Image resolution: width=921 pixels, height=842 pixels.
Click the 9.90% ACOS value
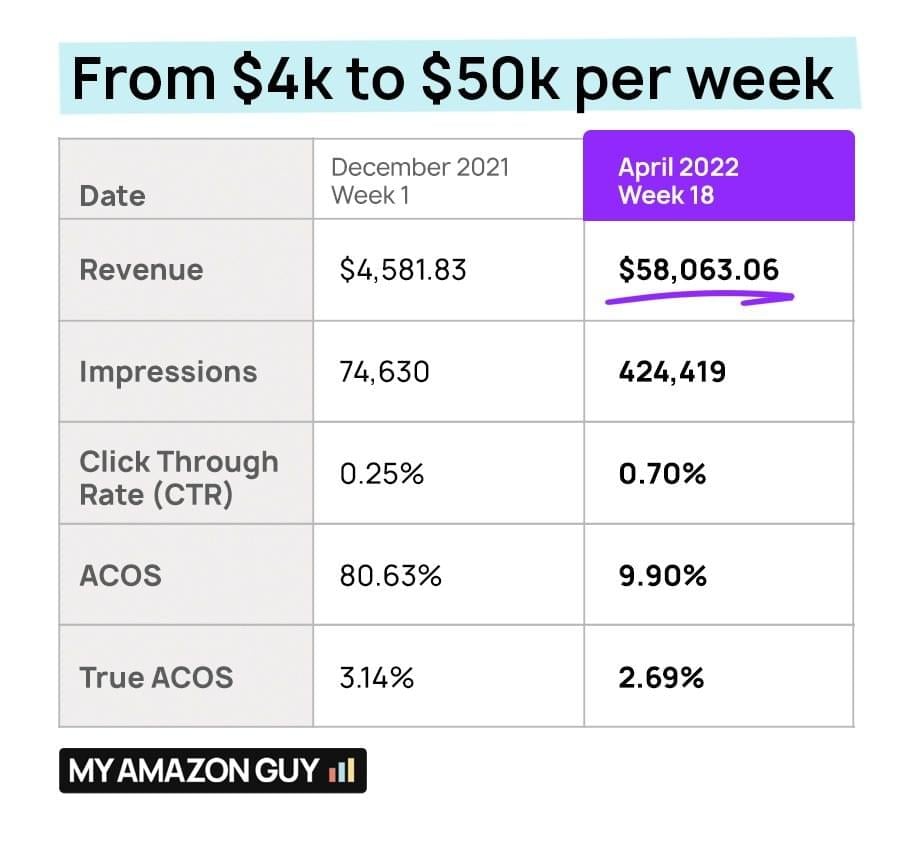pos(662,576)
